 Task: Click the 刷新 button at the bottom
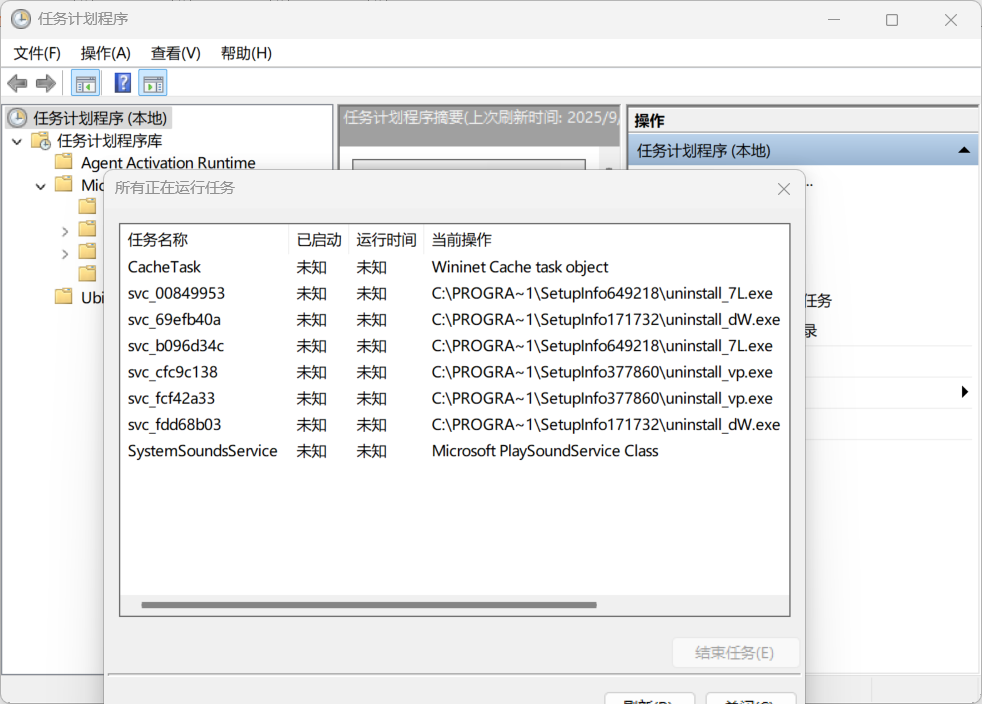(649, 698)
